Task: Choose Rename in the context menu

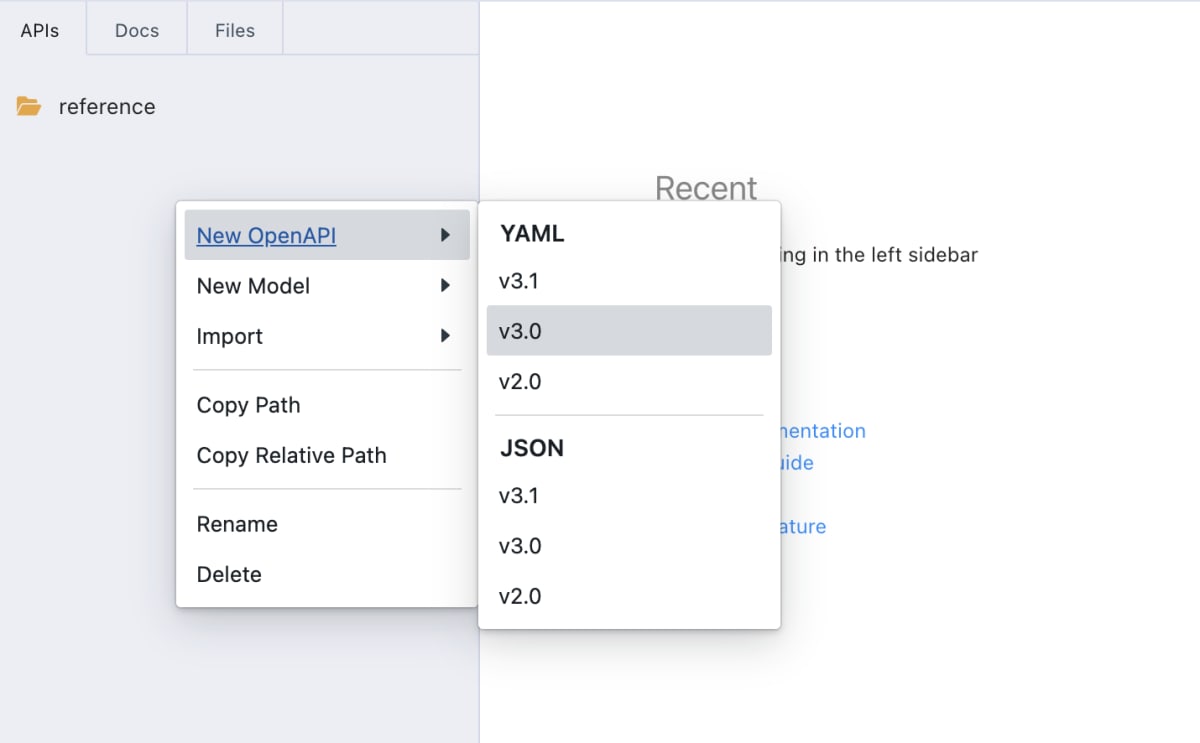Action: 237,524
